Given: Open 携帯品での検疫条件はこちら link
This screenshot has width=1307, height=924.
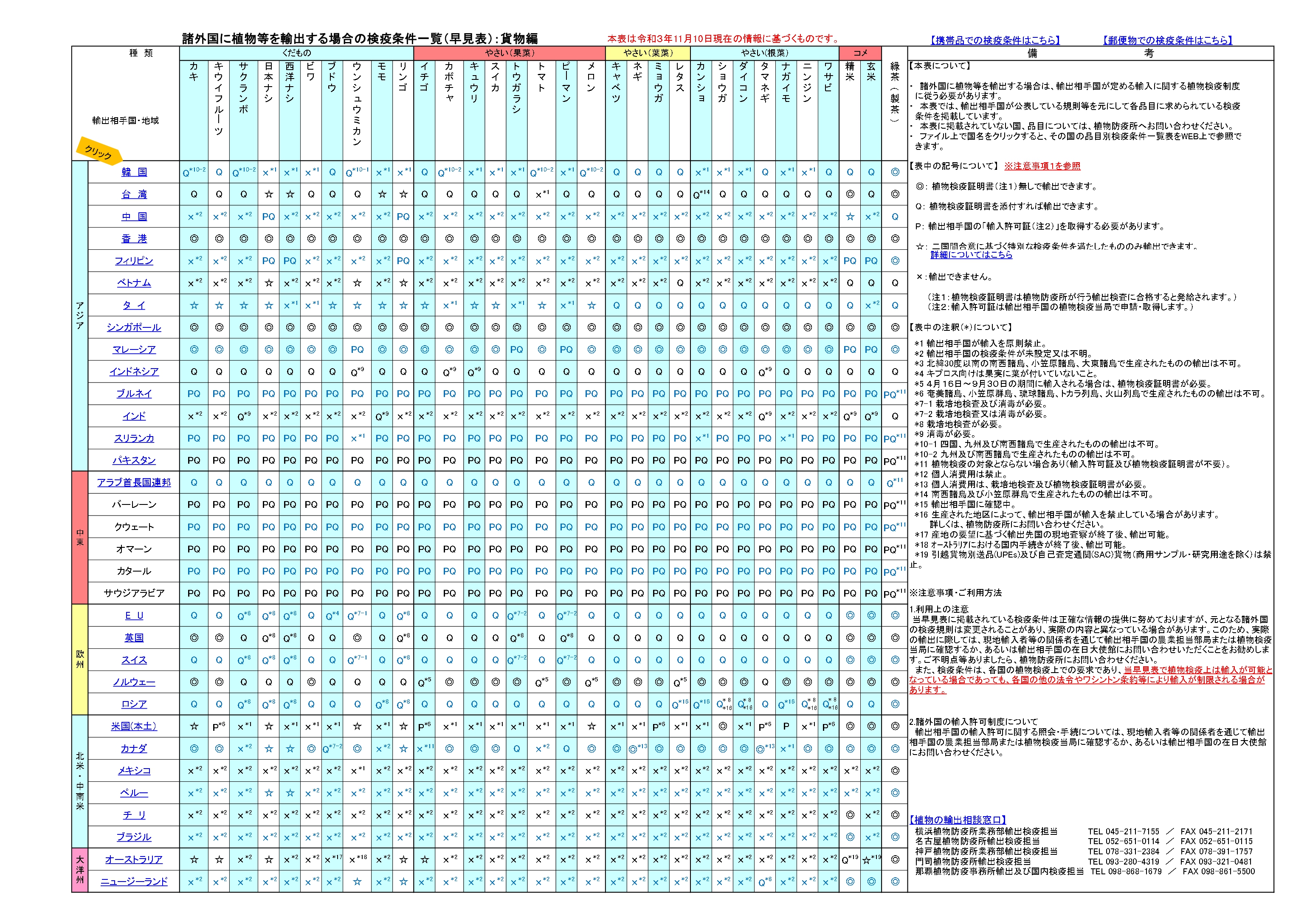Looking at the screenshot, I should pyautogui.click(x=996, y=40).
